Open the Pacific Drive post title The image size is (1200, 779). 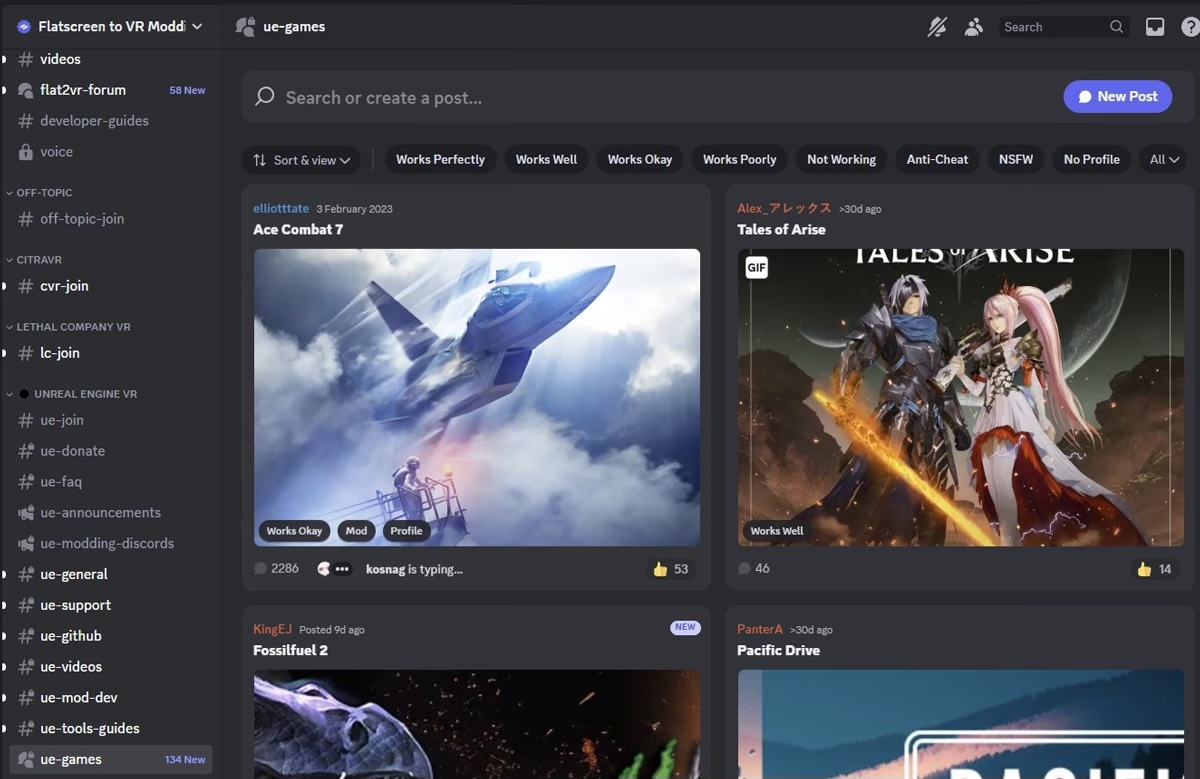tap(778, 651)
